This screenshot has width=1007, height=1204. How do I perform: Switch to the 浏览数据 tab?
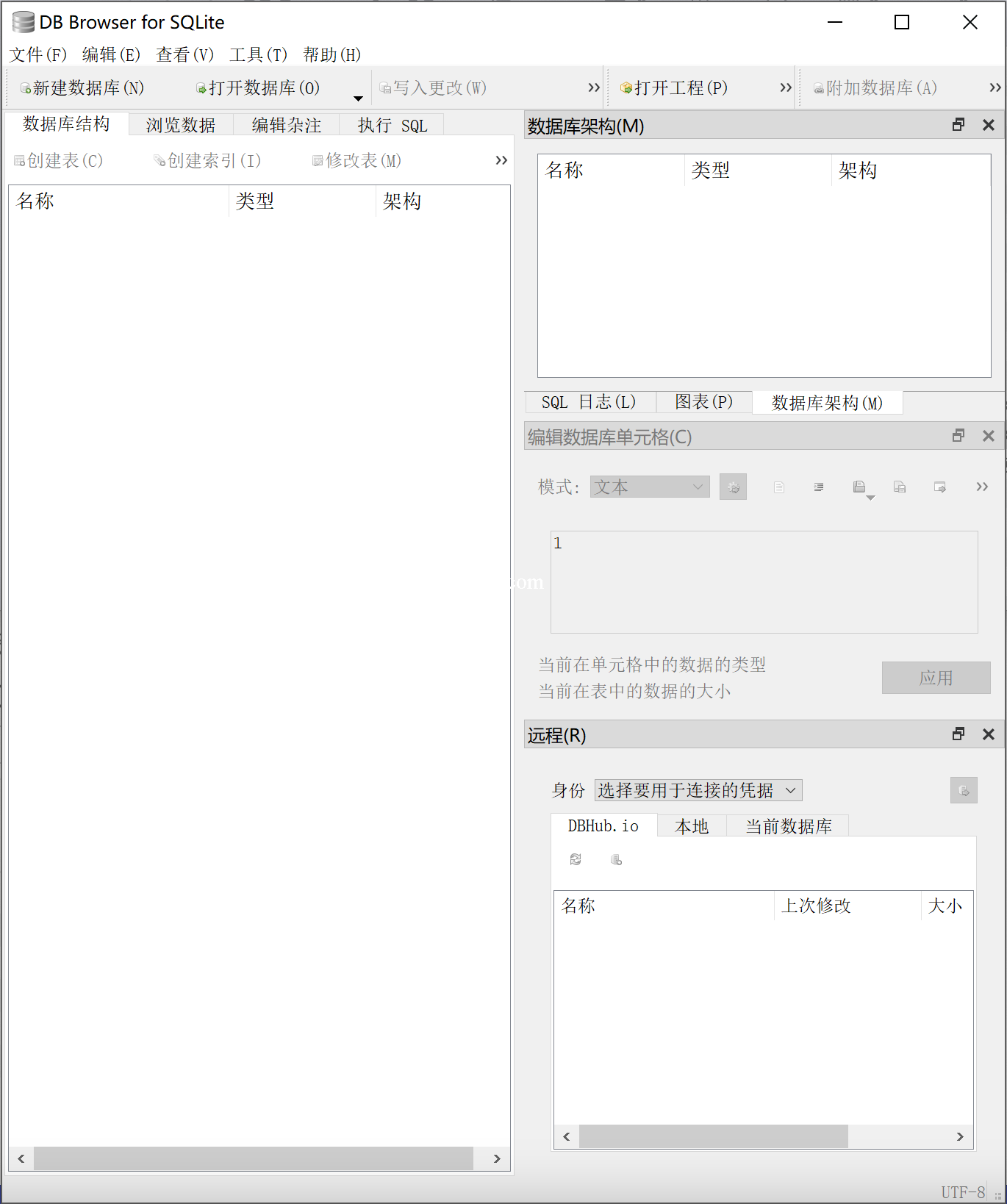pos(181,125)
